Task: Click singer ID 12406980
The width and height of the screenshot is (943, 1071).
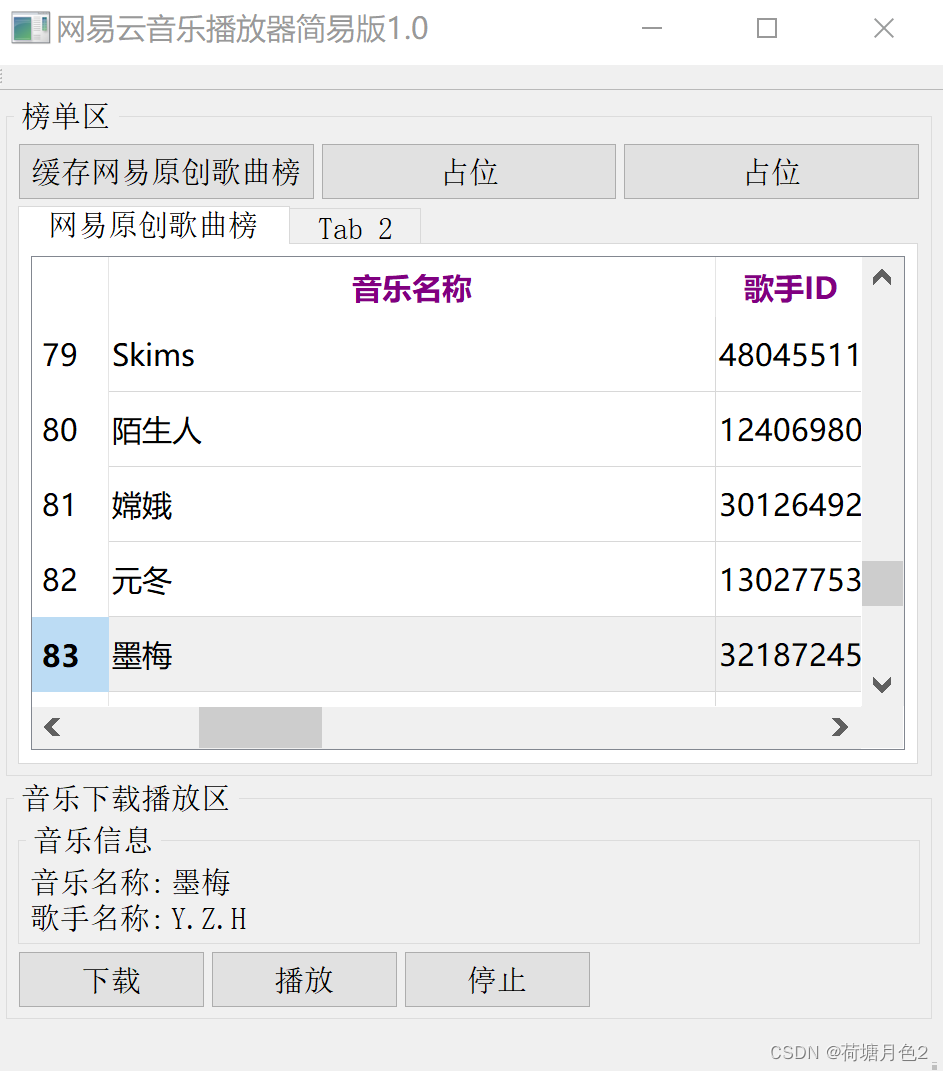Action: [x=789, y=430]
